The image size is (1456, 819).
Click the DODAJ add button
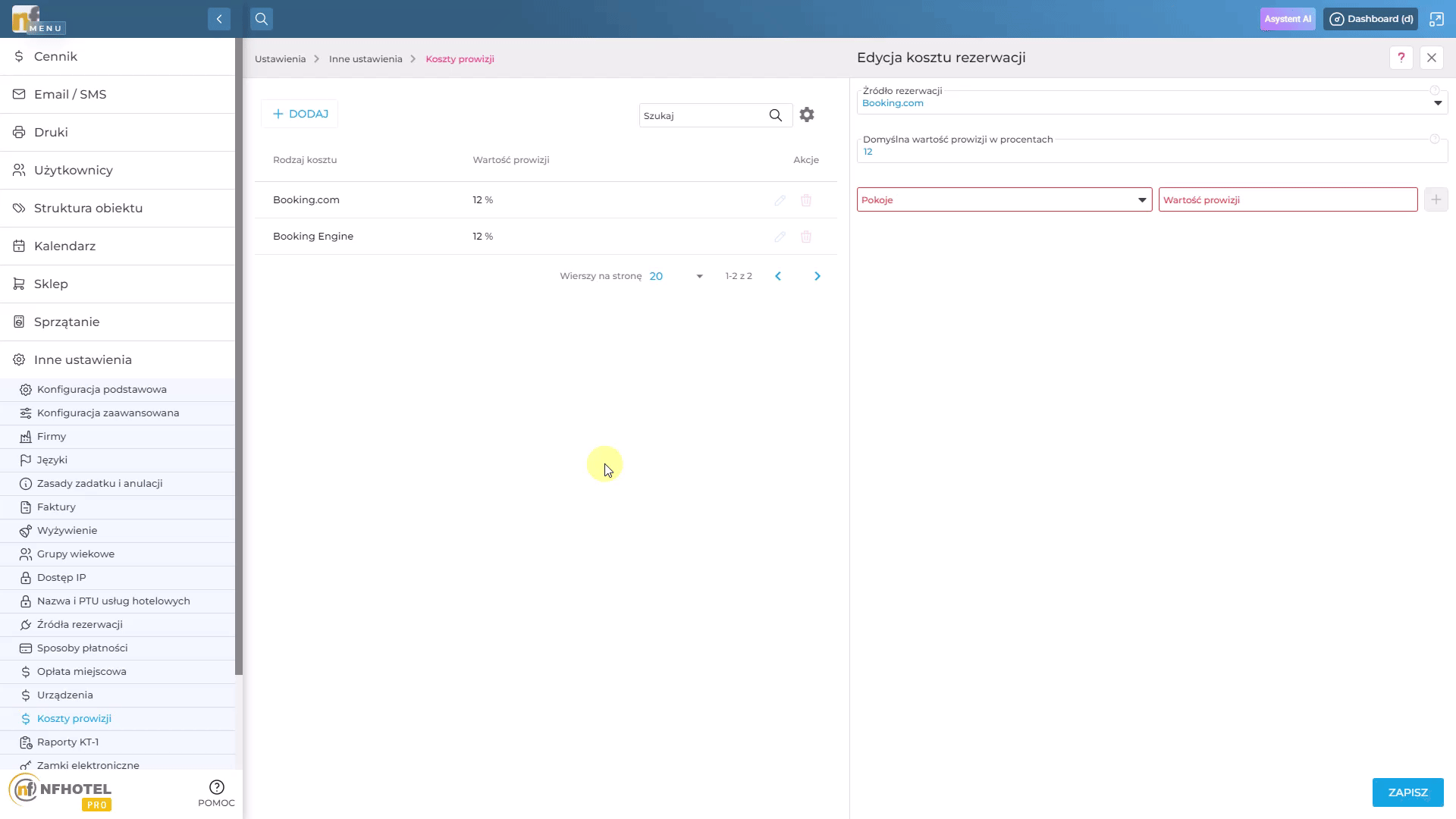point(300,114)
